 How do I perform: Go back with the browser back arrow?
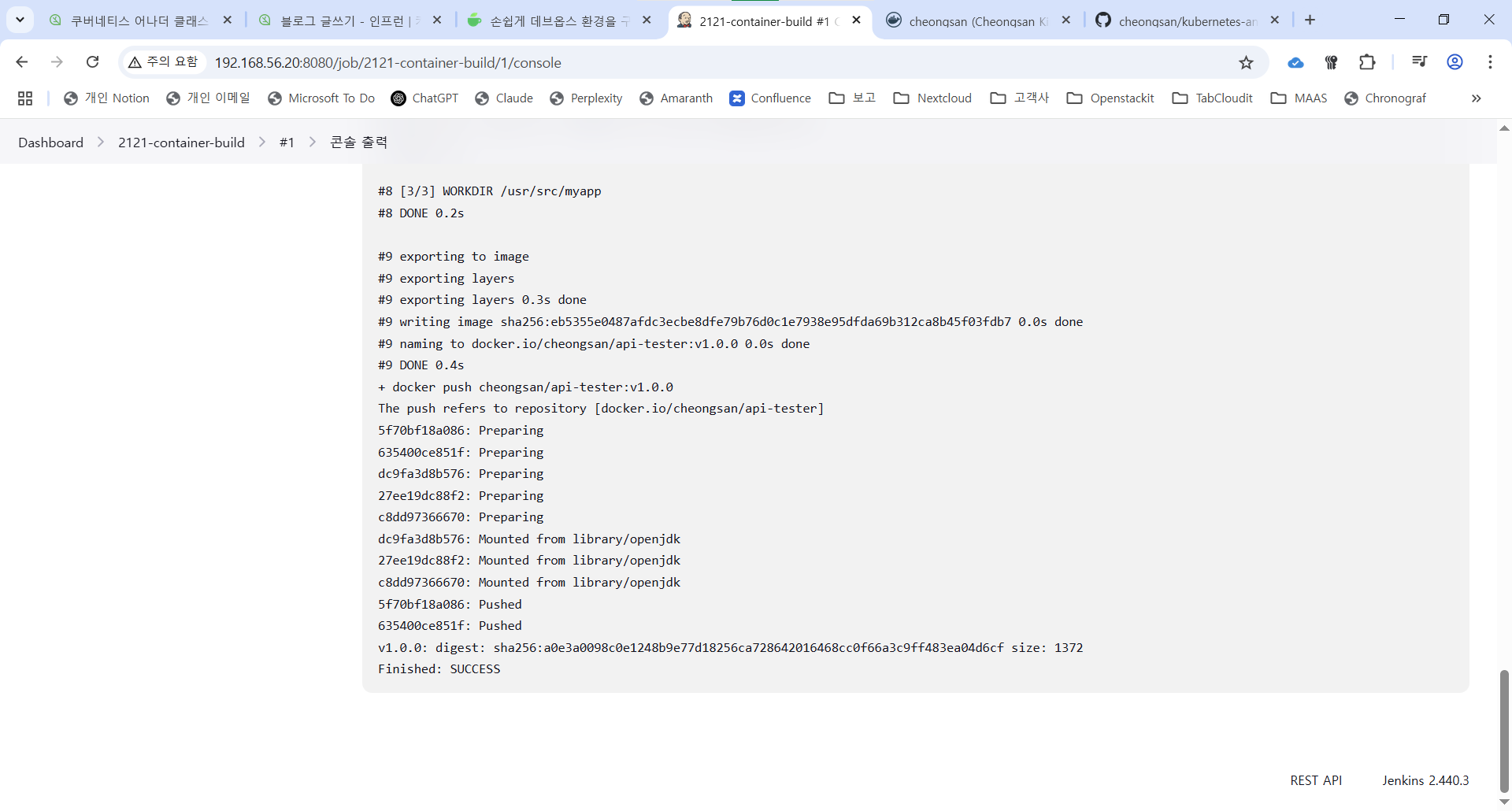click(x=22, y=62)
